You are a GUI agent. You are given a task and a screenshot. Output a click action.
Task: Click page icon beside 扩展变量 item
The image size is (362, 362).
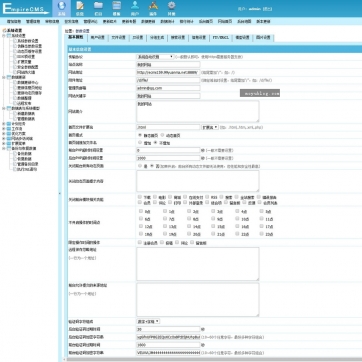coord(15,62)
